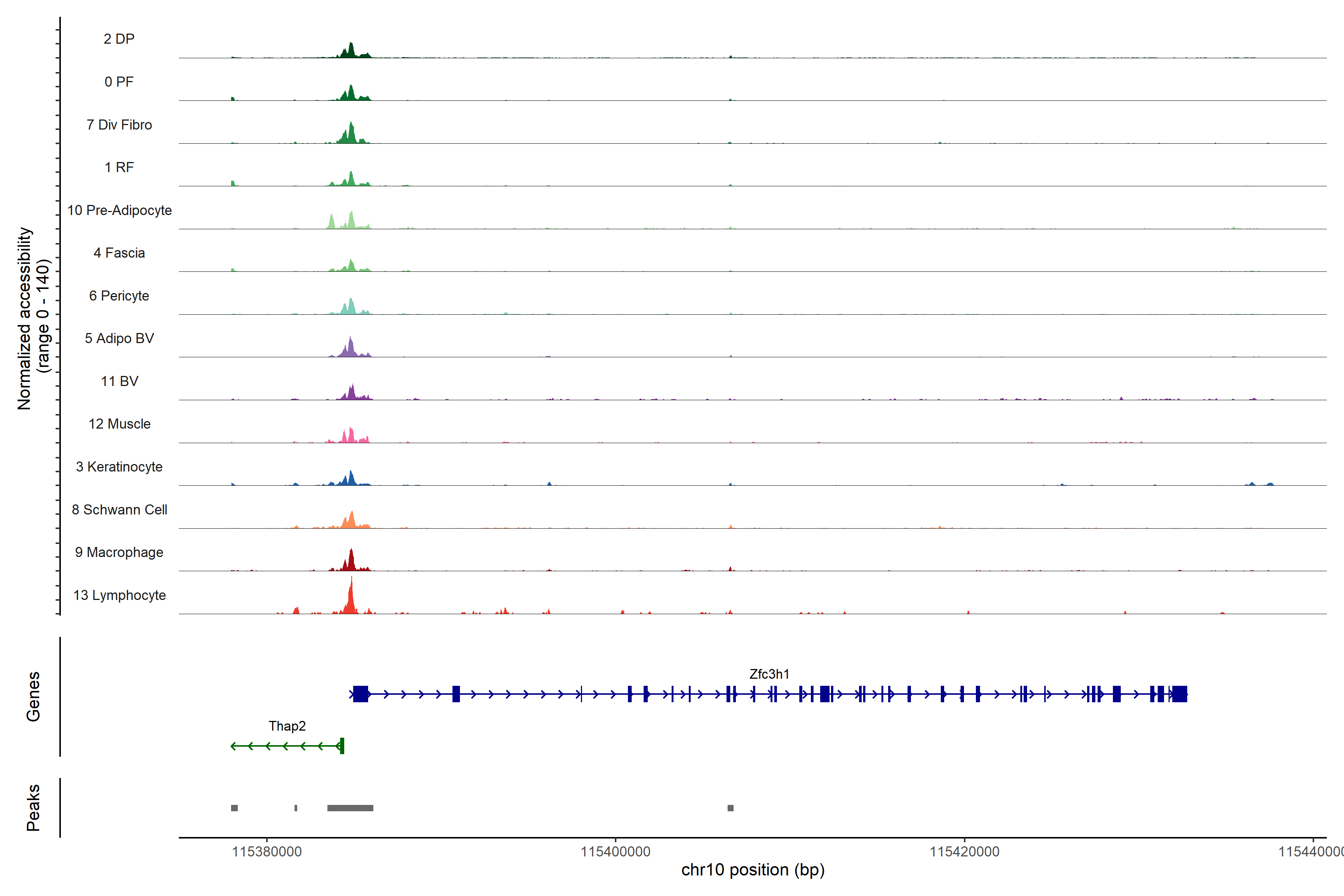This screenshot has height=896, width=1344.
Task: Click the Zfc3h1 gene label
Action: [x=769, y=674]
